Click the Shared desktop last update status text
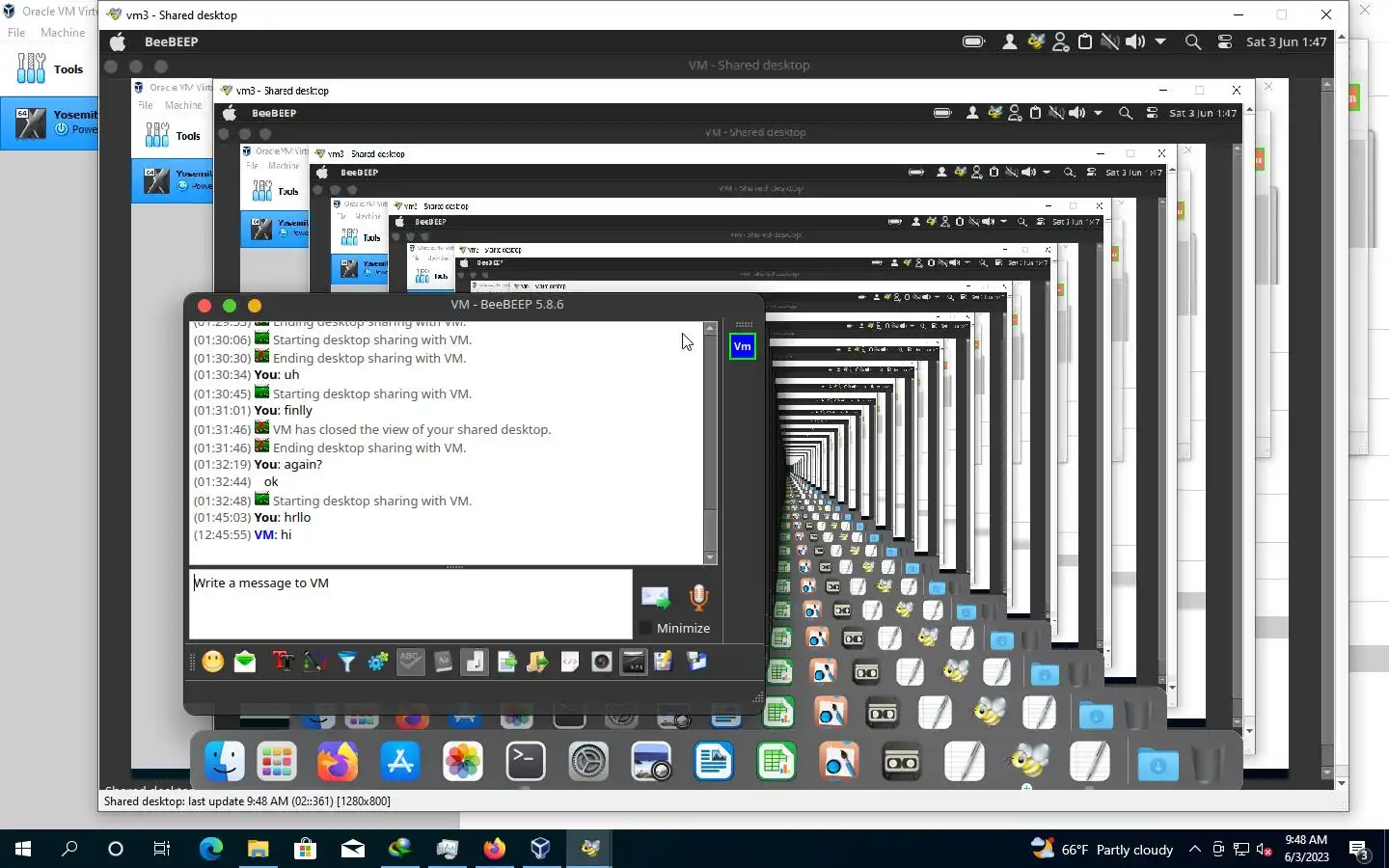 tap(247, 801)
